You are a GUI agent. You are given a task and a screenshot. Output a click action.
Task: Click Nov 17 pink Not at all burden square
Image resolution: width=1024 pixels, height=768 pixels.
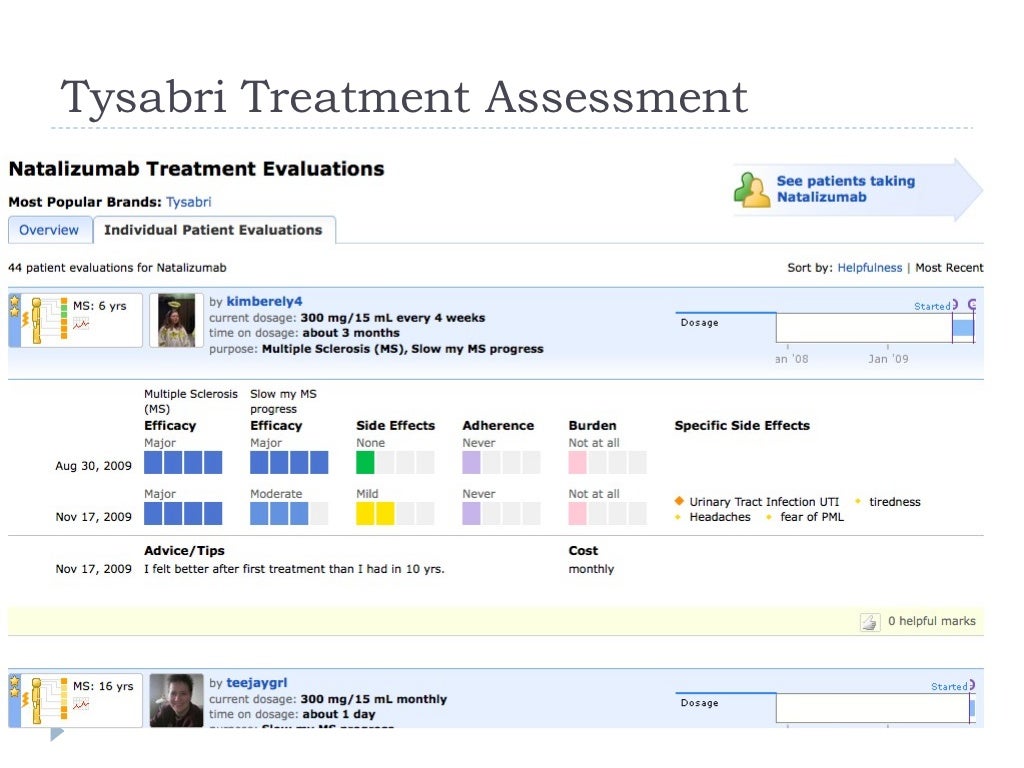(577, 514)
